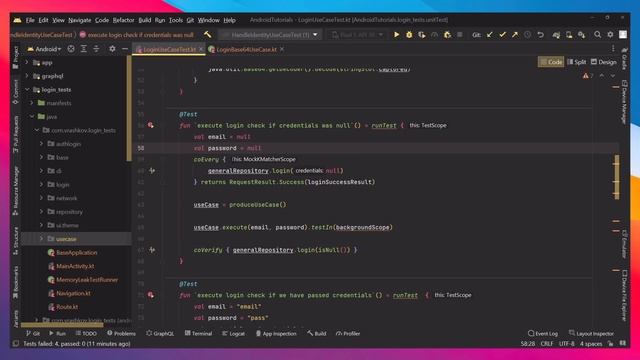Open the File menu

coord(30,20)
